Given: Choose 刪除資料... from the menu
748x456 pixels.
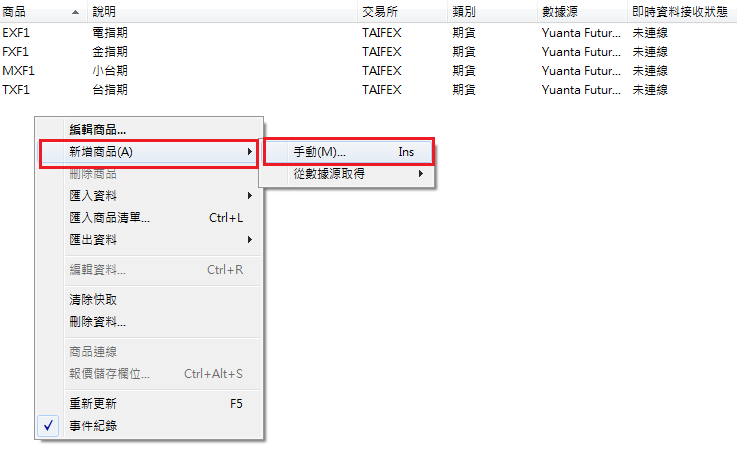Looking at the screenshot, I should (x=149, y=322).
